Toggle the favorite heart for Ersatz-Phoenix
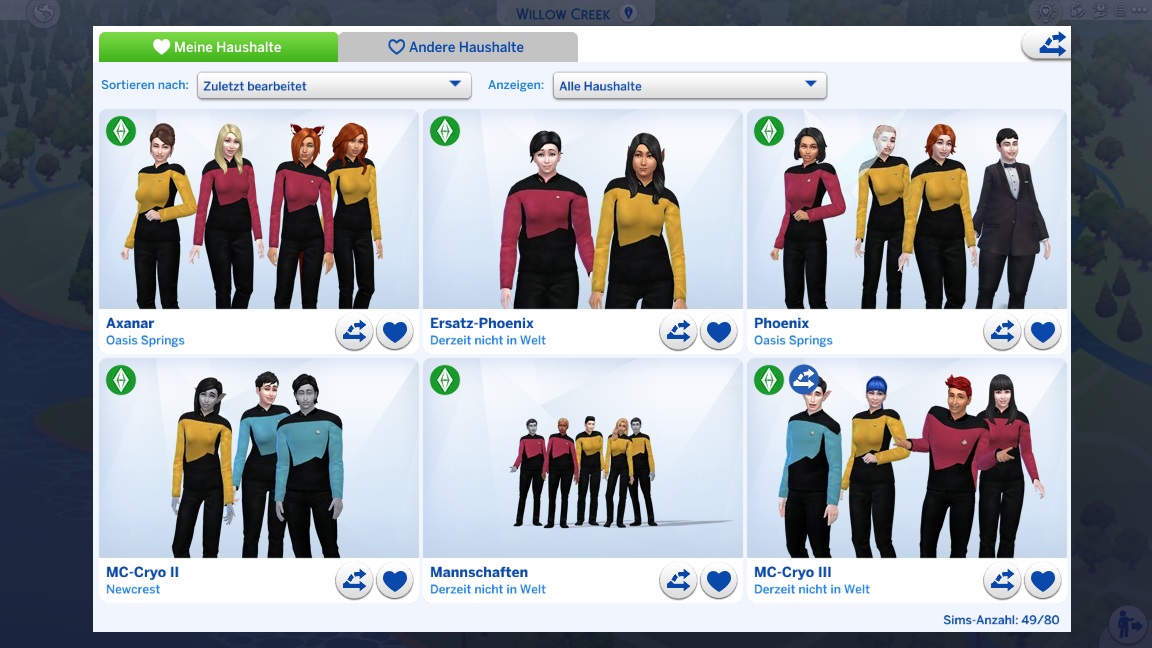 [x=719, y=332]
